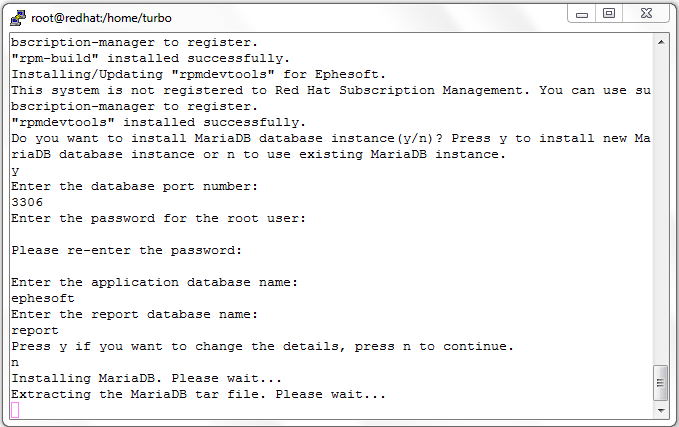Click the vertical scrollbar thumb
Viewport: 679px width, 427px height.
click(660, 383)
